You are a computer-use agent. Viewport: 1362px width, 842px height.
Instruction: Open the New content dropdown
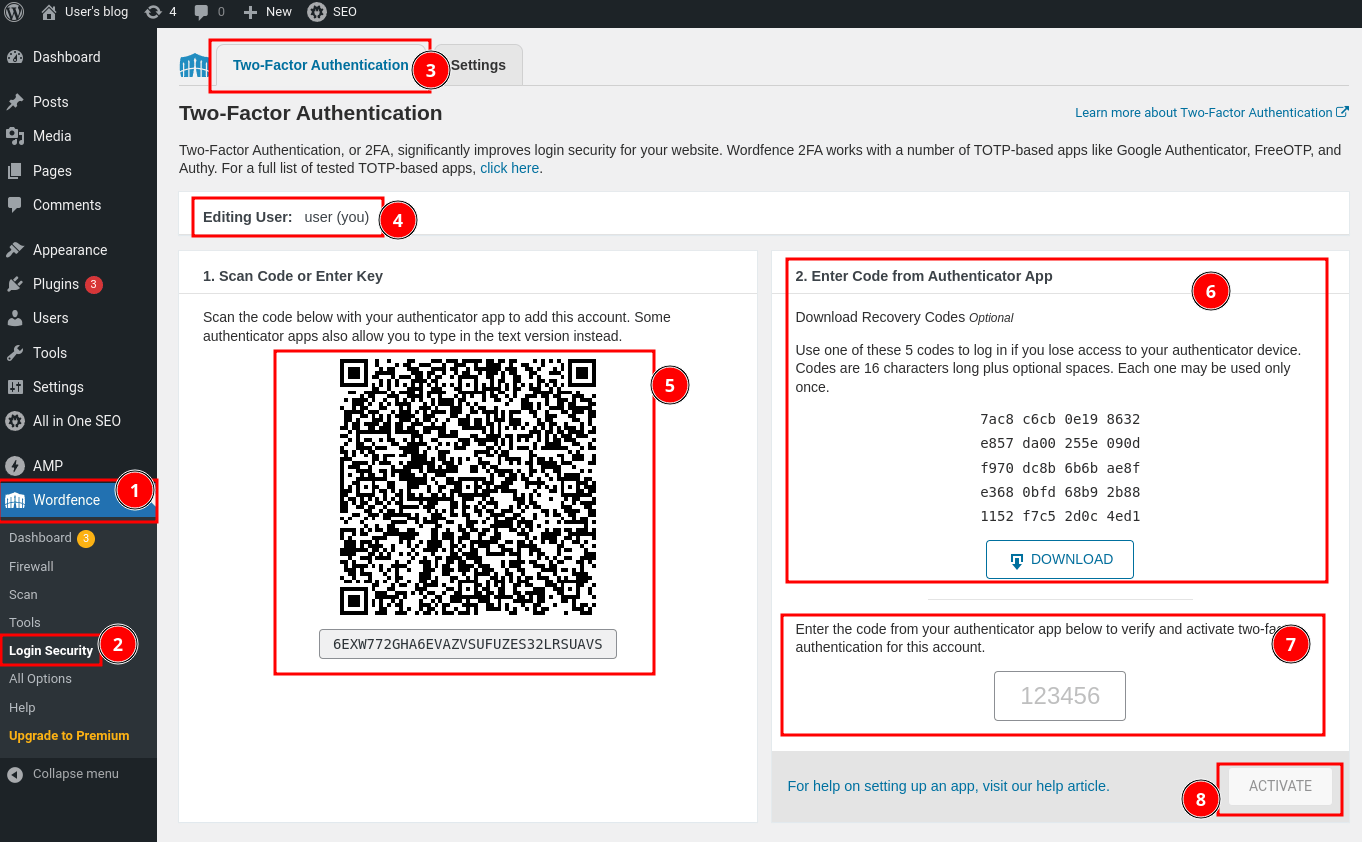tap(268, 12)
